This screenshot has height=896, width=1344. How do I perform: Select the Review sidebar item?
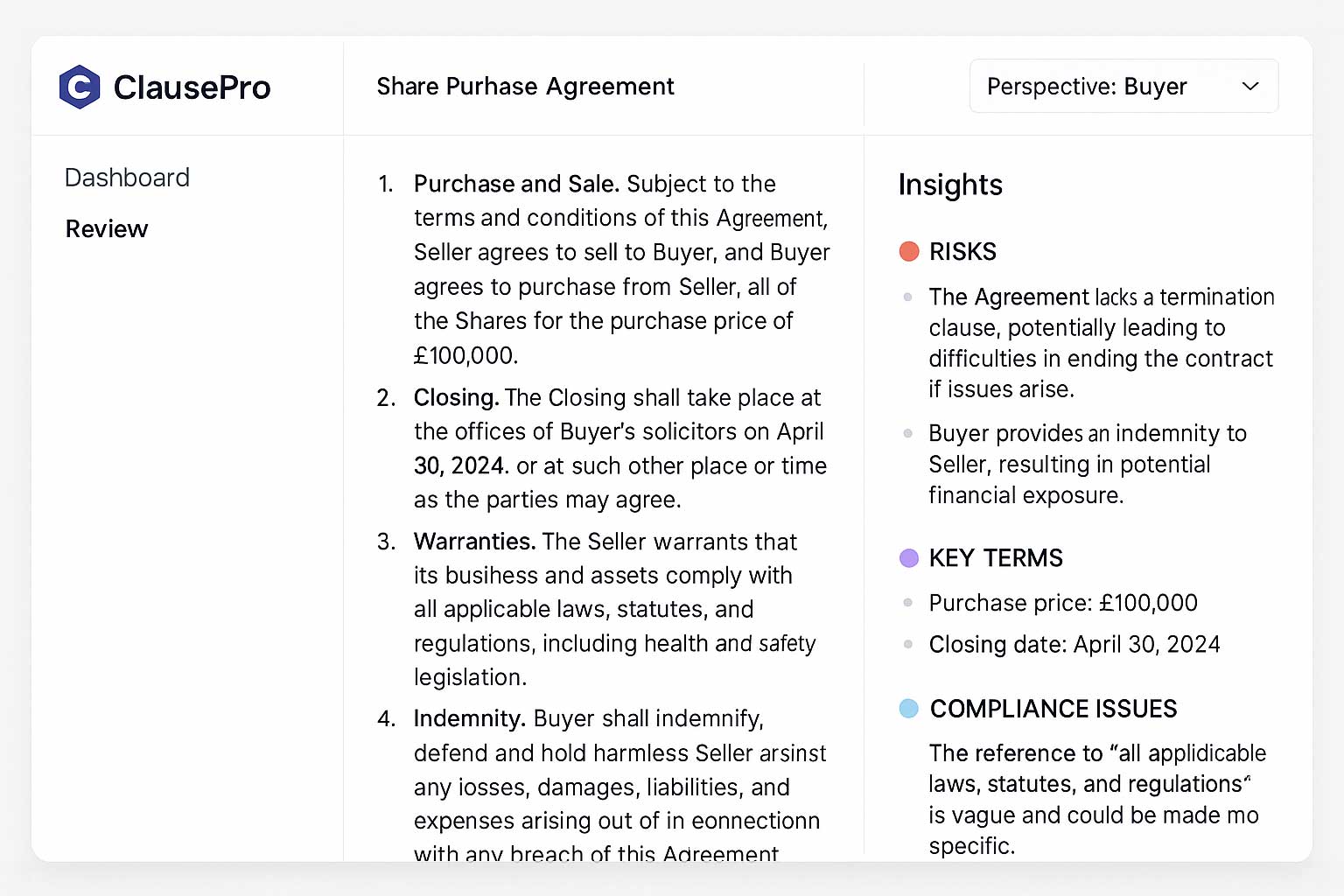[106, 229]
